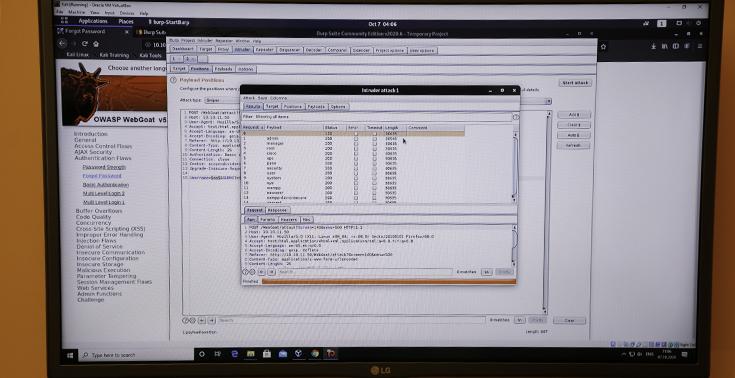Toggle Error checkbox on request row 0

click(355, 134)
